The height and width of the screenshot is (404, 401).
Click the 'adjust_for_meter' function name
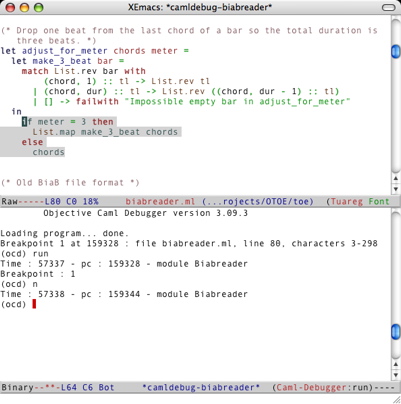coord(65,51)
